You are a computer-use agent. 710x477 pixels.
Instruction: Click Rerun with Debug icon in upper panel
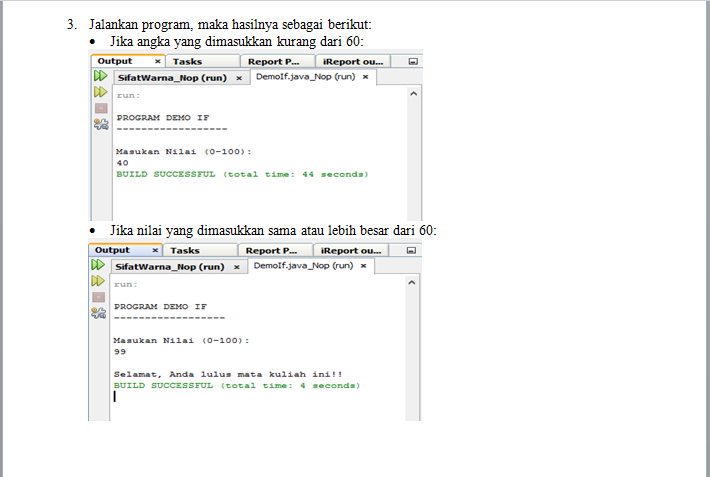point(101,92)
